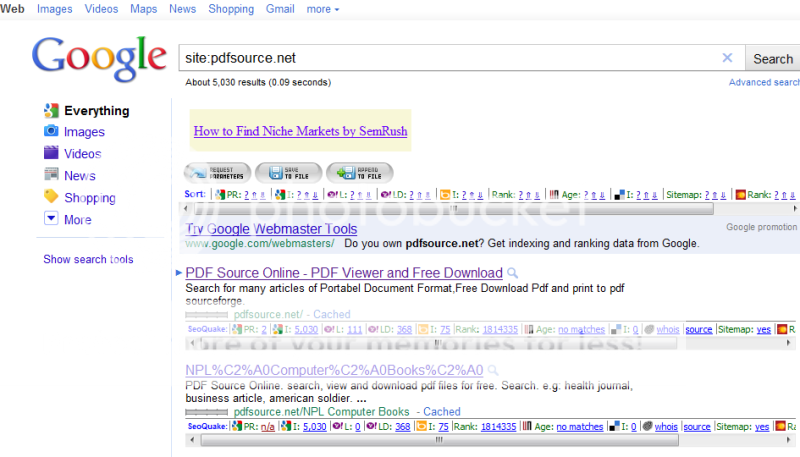Clear the search box with the X icon
This screenshot has width=800, height=457.
click(x=727, y=58)
